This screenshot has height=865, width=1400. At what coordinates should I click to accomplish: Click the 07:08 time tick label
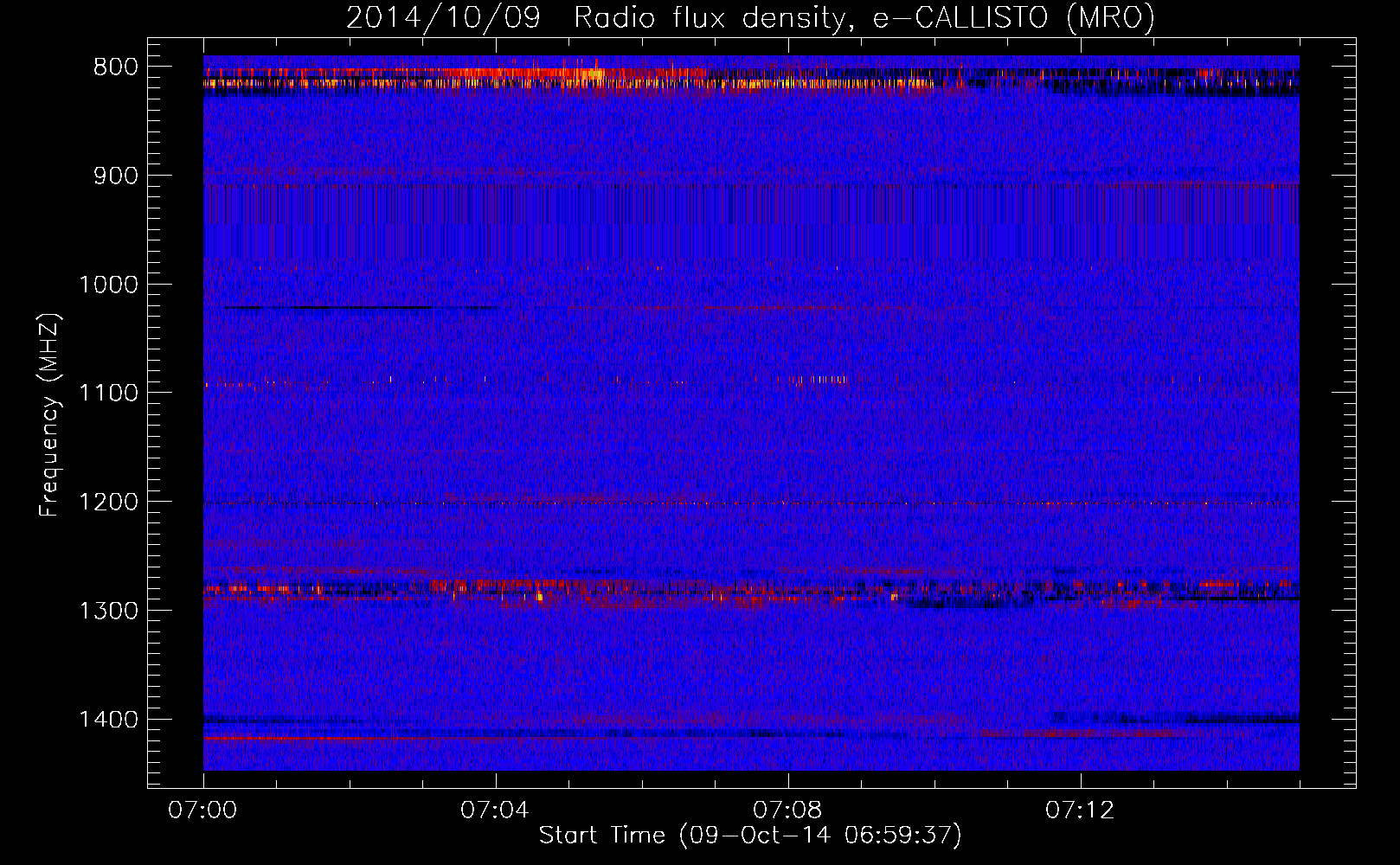tap(787, 811)
